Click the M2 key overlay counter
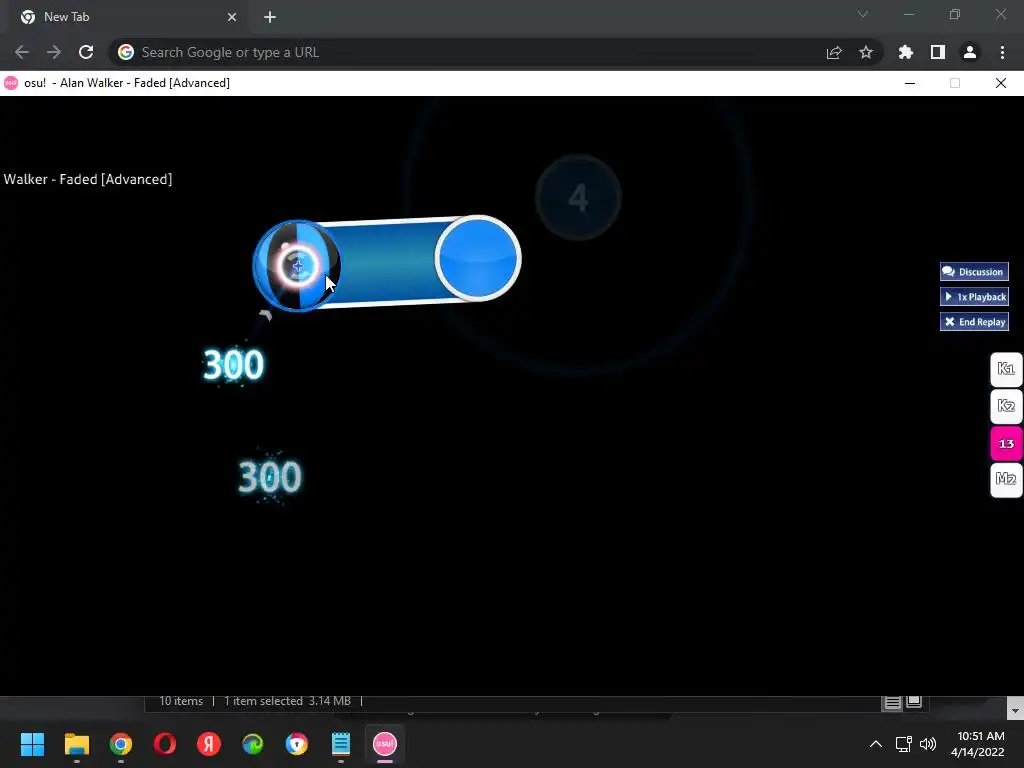Viewport: 1024px width, 768px height. 1006,480
